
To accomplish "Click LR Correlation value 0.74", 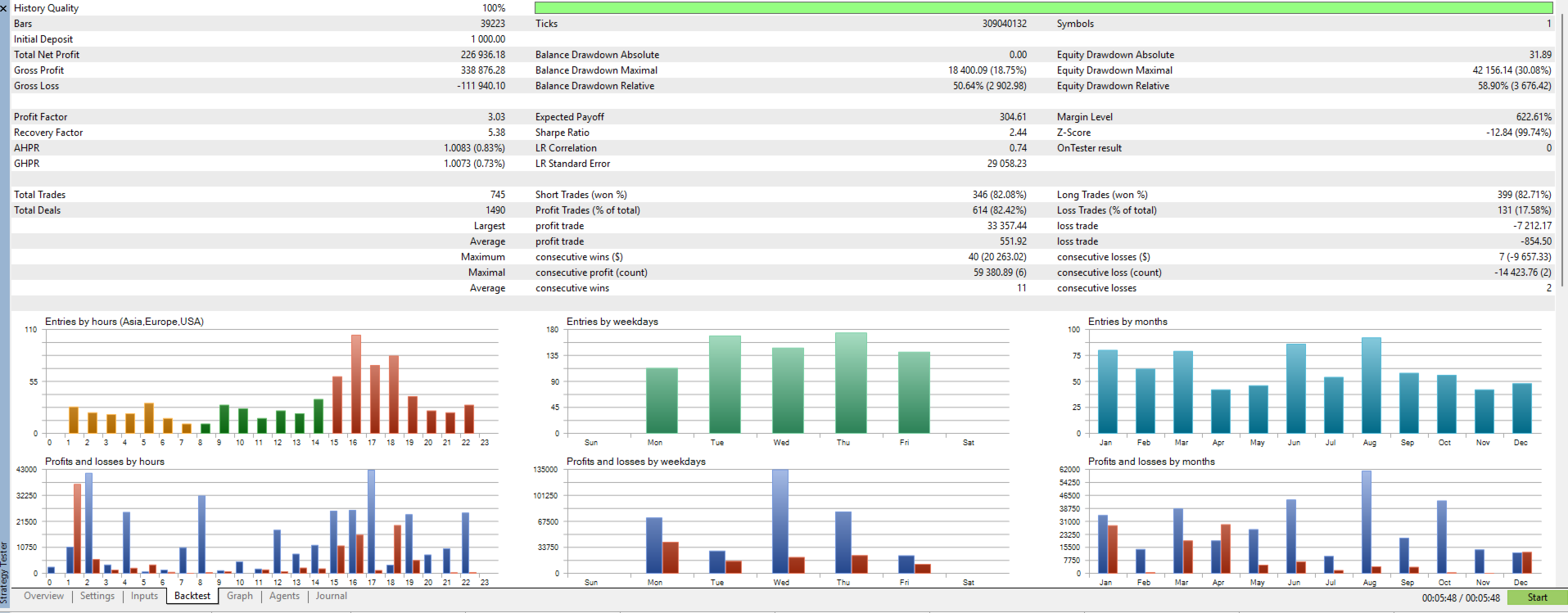I will 1018,148.
